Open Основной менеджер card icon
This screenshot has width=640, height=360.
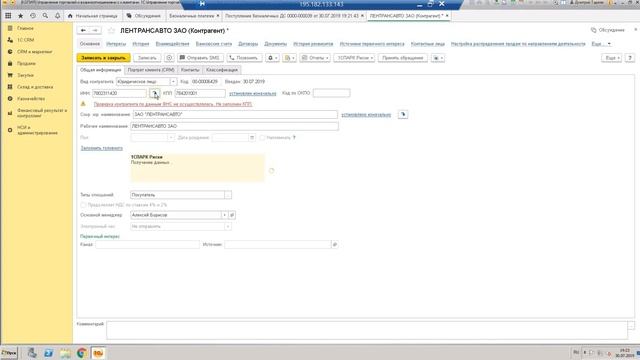coord(232,215)
